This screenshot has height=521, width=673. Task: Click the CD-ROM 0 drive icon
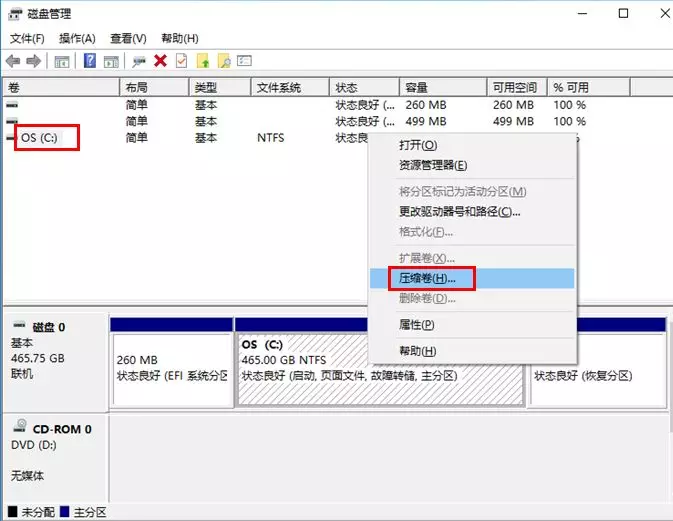(x=20, y=426)
